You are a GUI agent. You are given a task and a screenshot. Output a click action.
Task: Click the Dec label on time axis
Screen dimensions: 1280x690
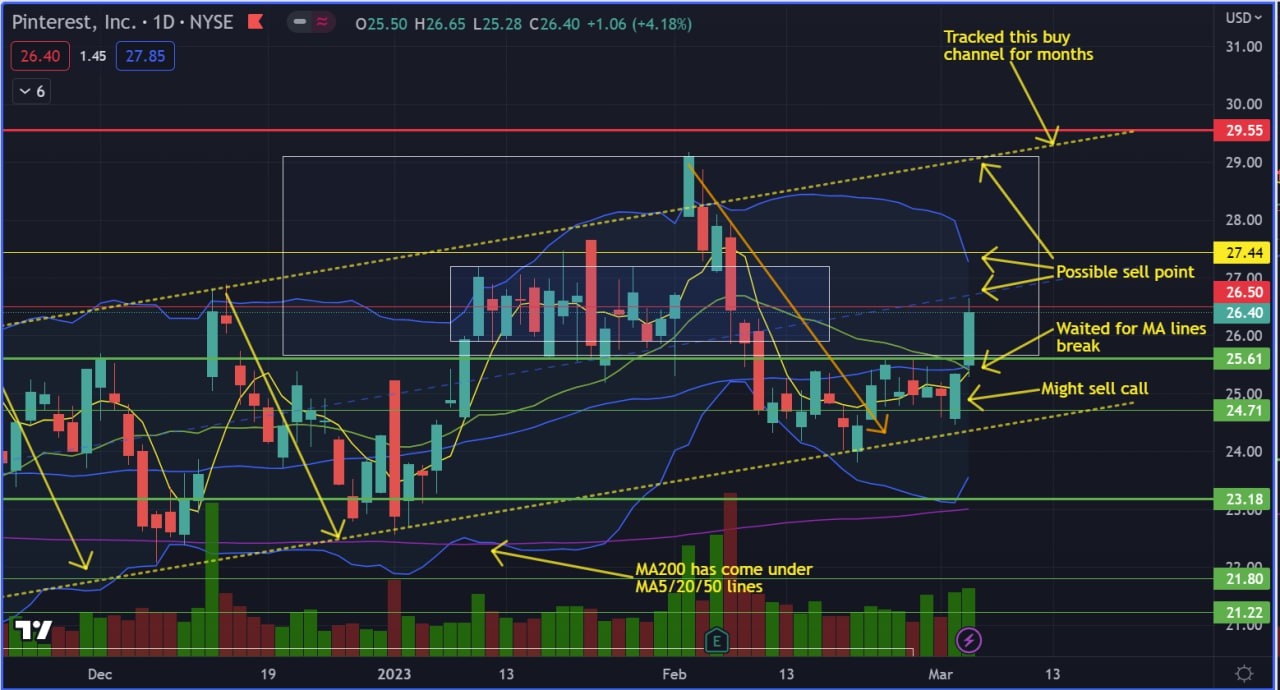coord(99,674)
